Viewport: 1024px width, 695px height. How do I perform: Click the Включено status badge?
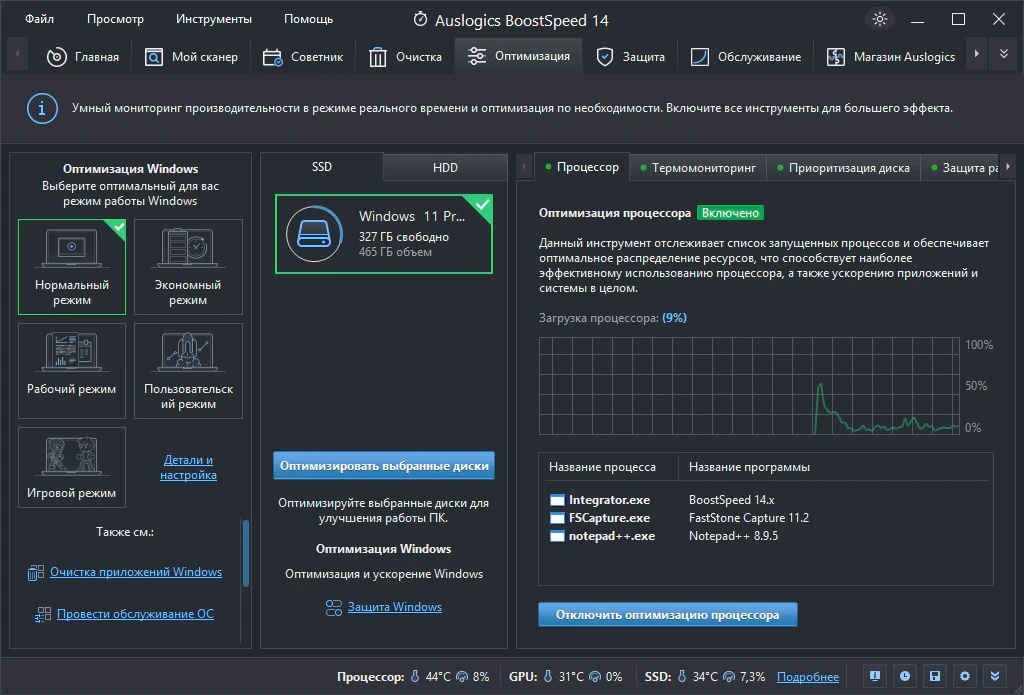pos(730,213)
